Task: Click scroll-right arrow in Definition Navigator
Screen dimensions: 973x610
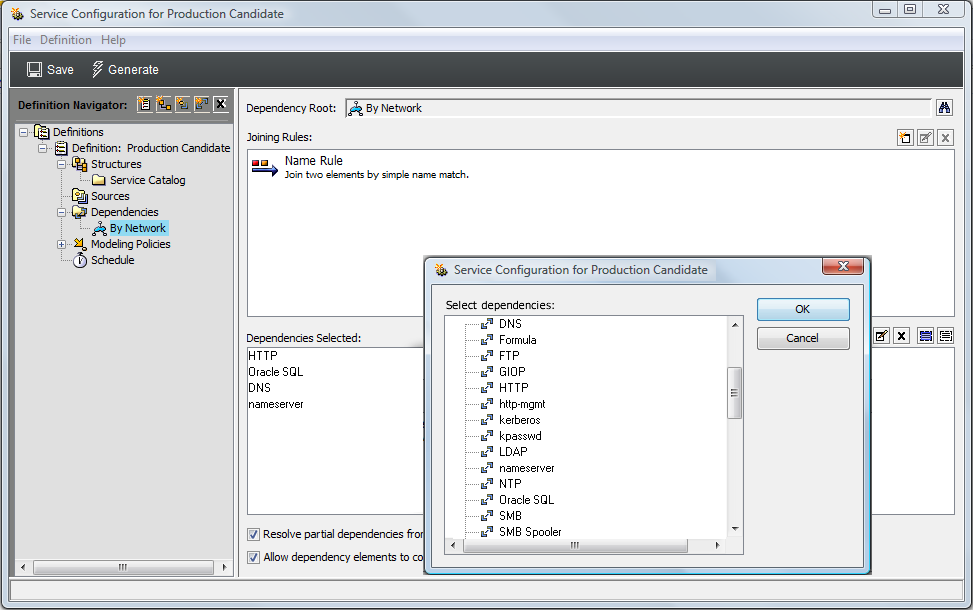Action: [224, 567]
